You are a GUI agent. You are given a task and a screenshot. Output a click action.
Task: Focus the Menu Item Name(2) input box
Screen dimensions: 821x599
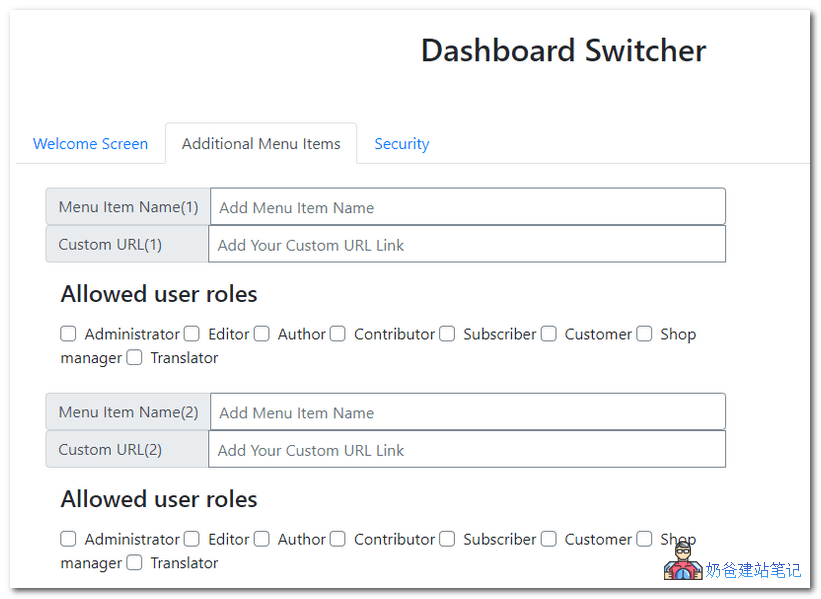coord(466,411)
